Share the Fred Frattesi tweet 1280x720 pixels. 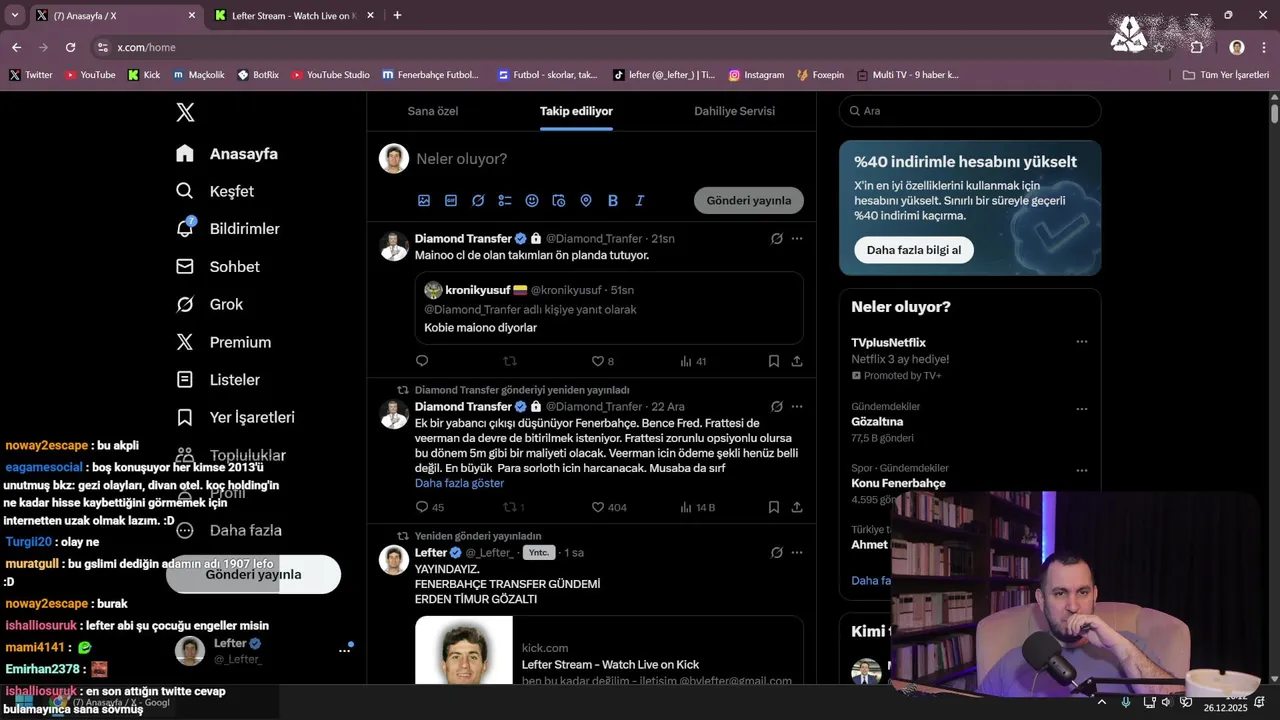(797, 507)
